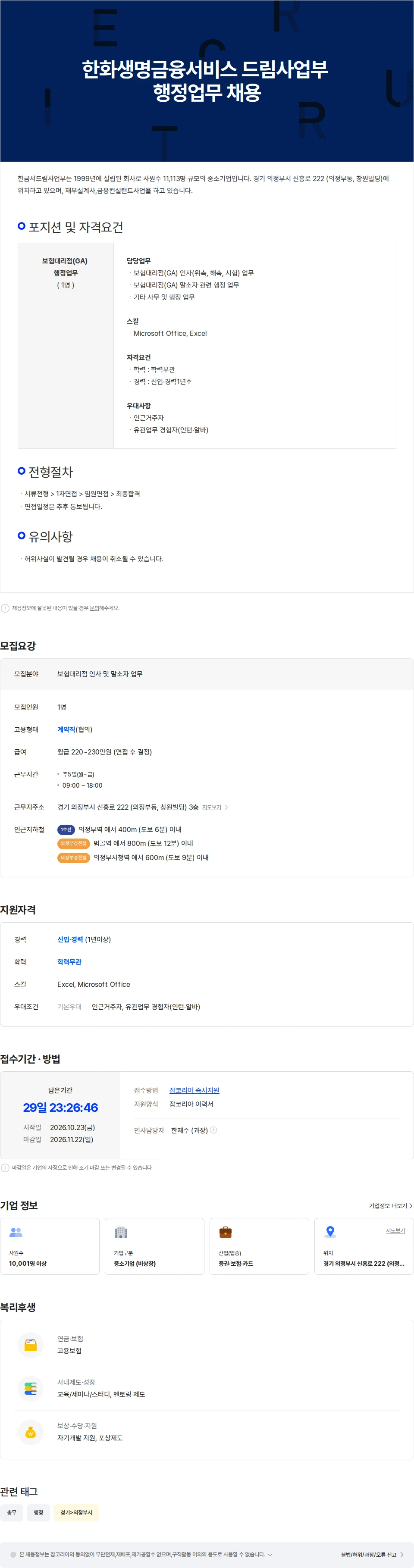Click the salary 월급 220~230만원 text

105,752
